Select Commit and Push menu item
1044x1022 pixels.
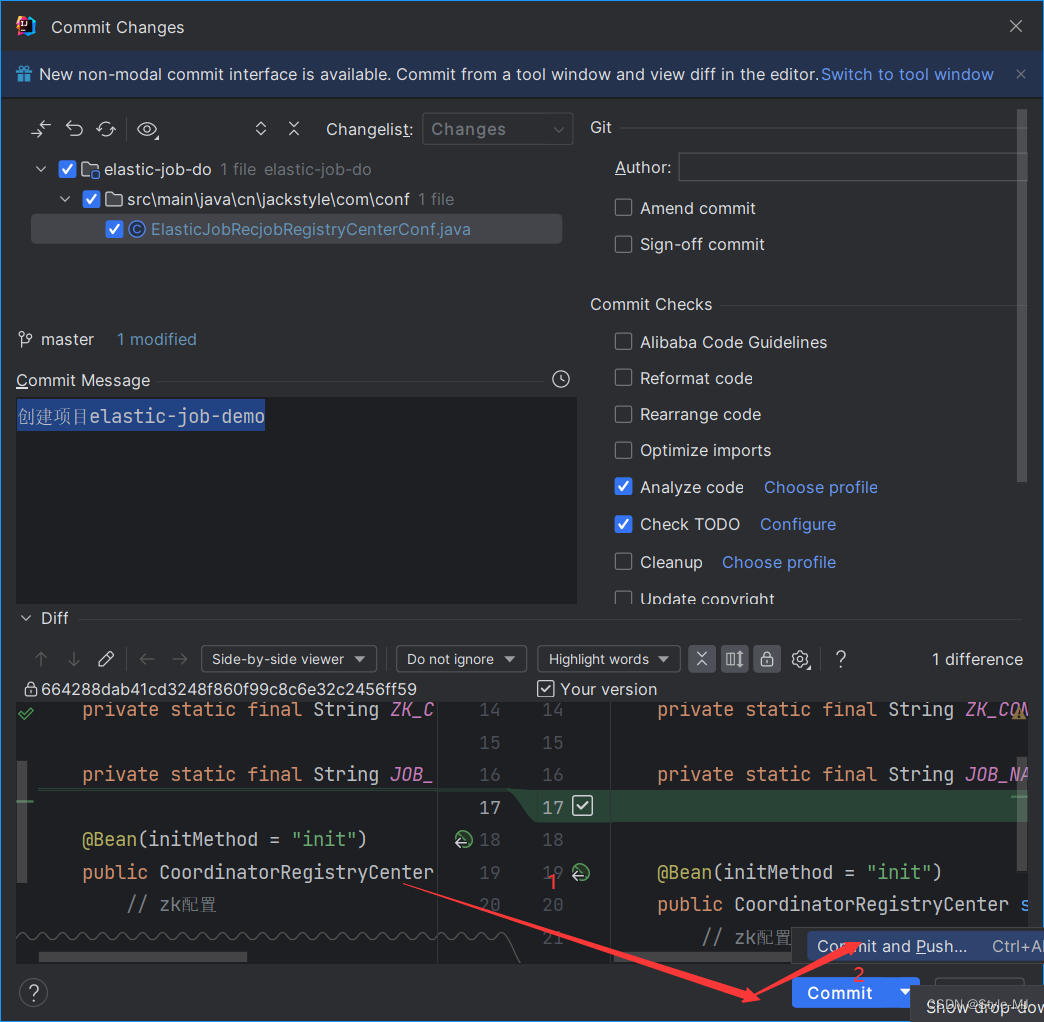tap(925, 946)
